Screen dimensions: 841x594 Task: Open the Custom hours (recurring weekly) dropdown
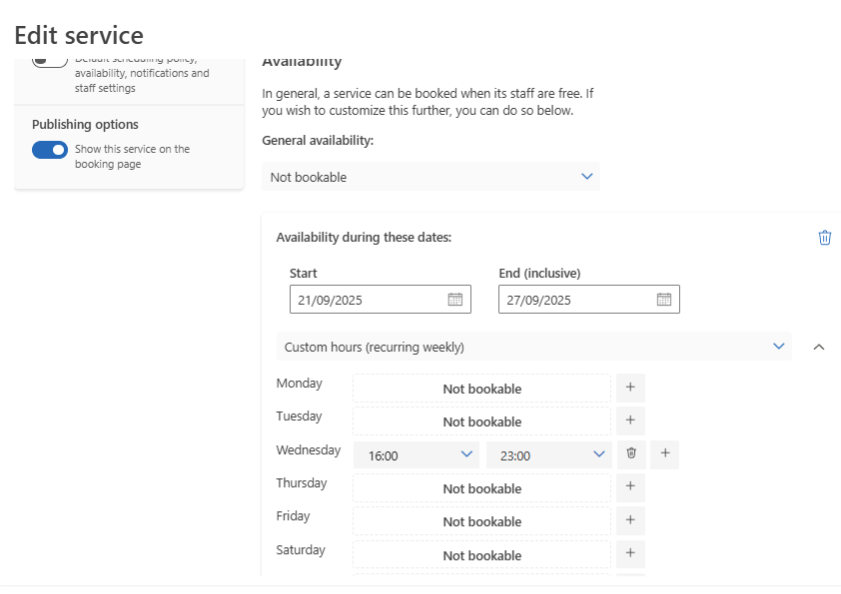(x=534, y=347)
